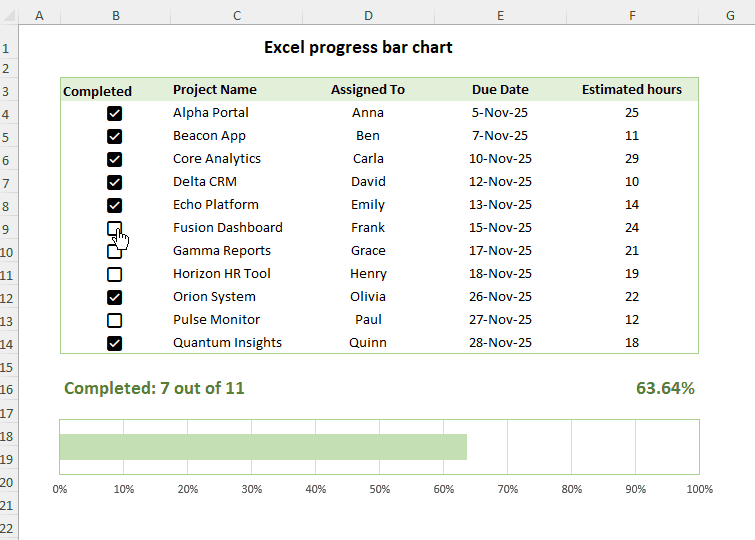This screenshot has width=755, height=540.
Task: Select the 'Emily' assignee cell
Action: [x=368, y=205]
